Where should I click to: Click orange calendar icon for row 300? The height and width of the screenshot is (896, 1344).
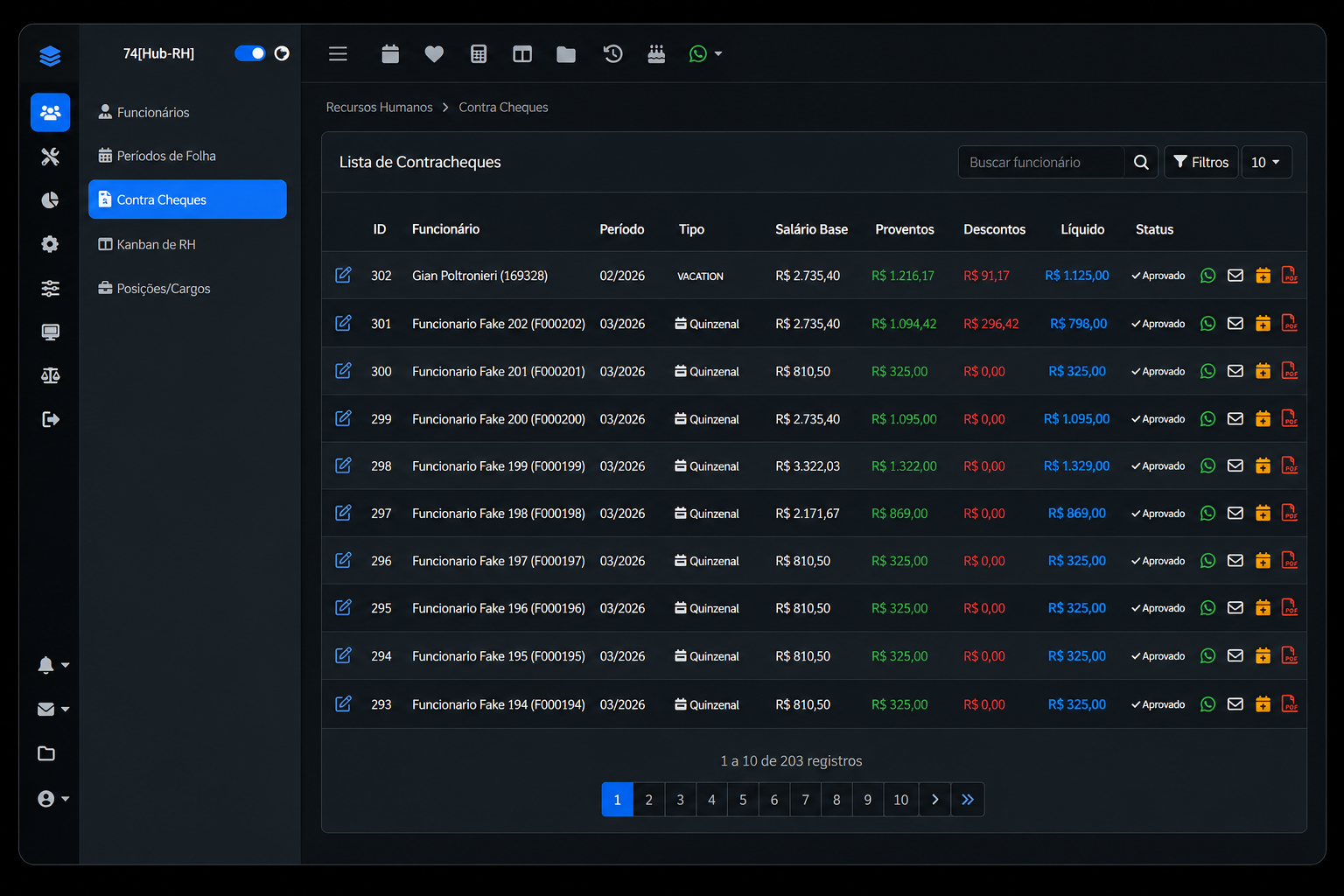(1263, 371)
